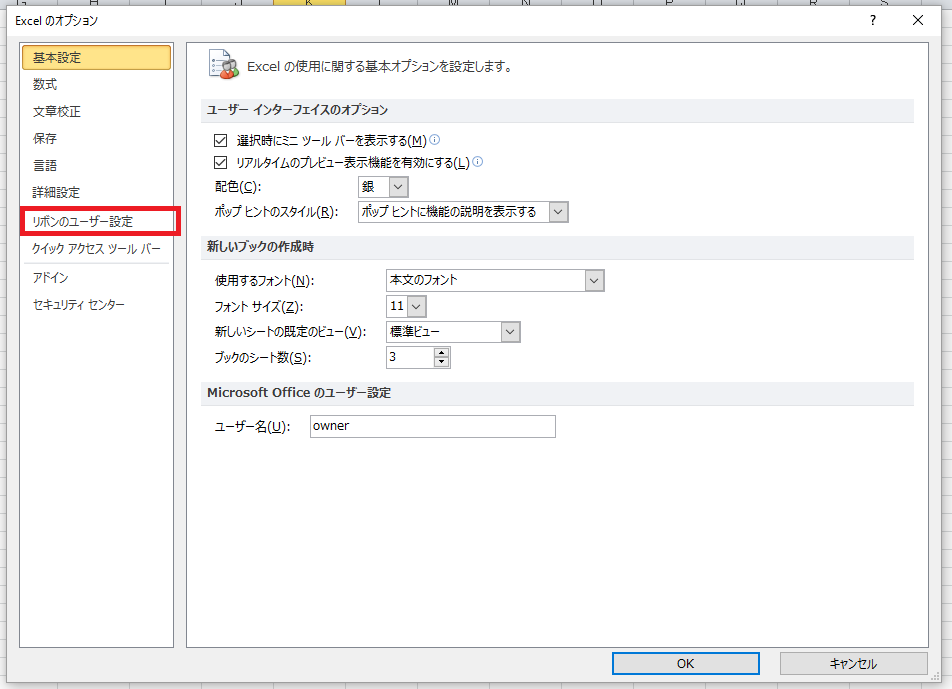Toggle 選択時にミニ ツール バーを表示する checkbox
Viewport: 952px width, 689px height.
220,141
